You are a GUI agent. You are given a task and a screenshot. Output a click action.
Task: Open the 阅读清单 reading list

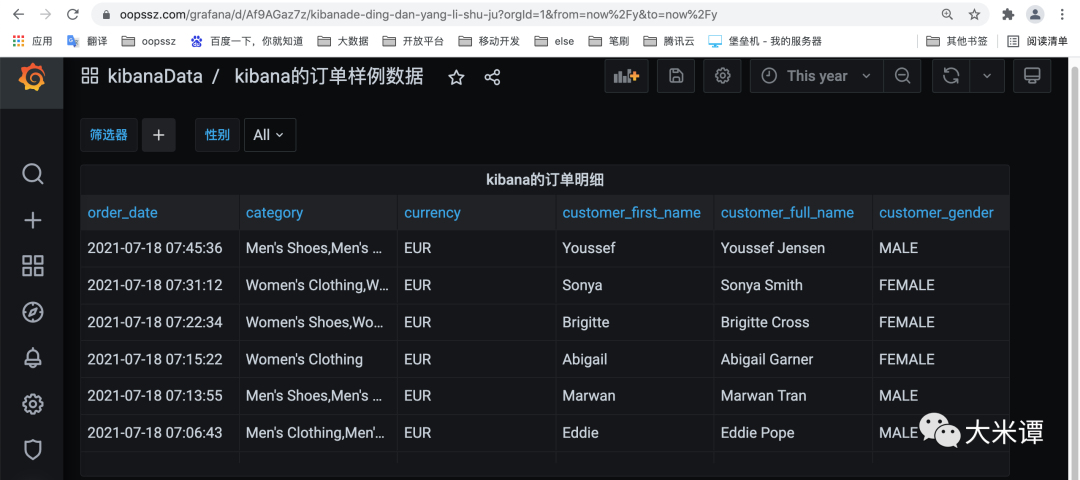click(1037, 41)
